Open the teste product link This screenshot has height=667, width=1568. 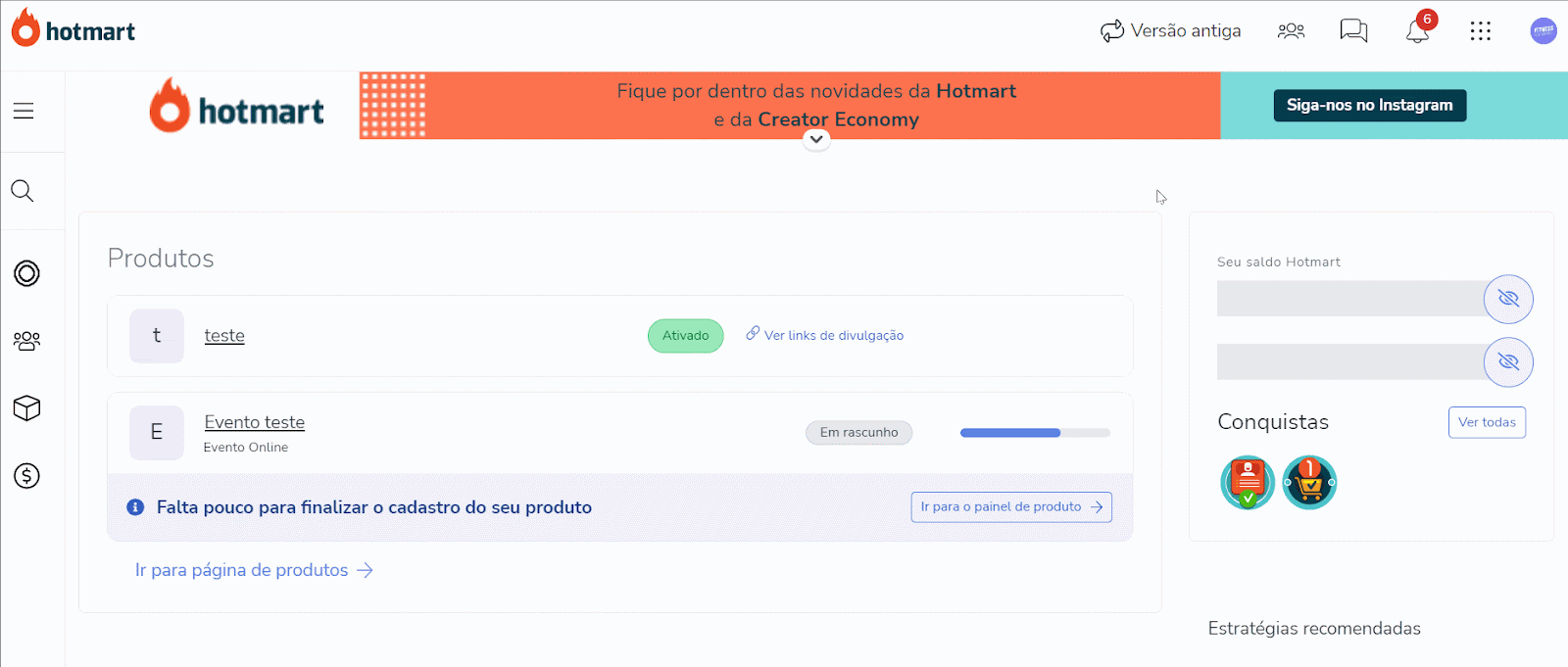click(x=224, y=336)
